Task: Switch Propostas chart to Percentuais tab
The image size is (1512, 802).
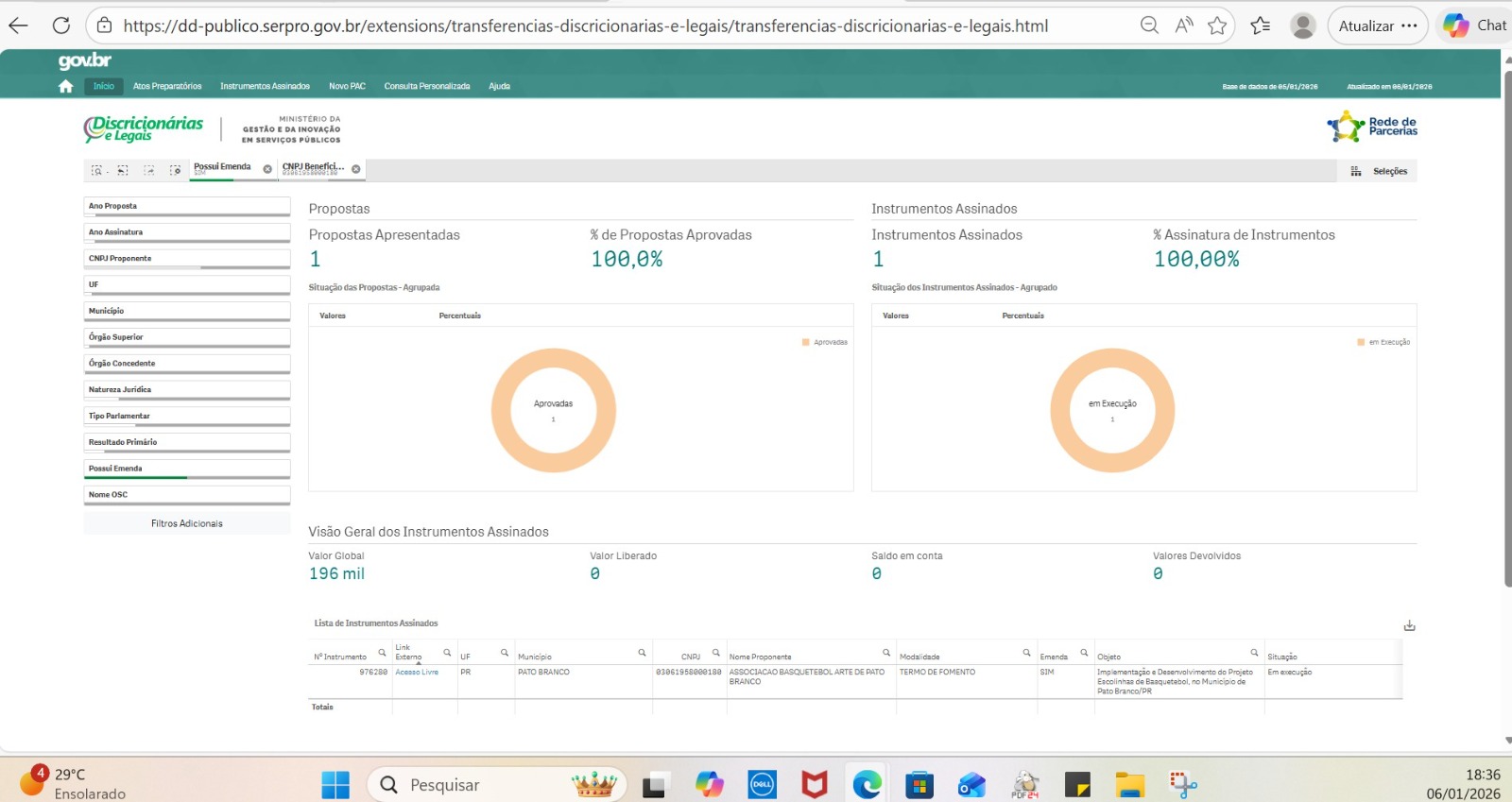Action: click(459, 316)
